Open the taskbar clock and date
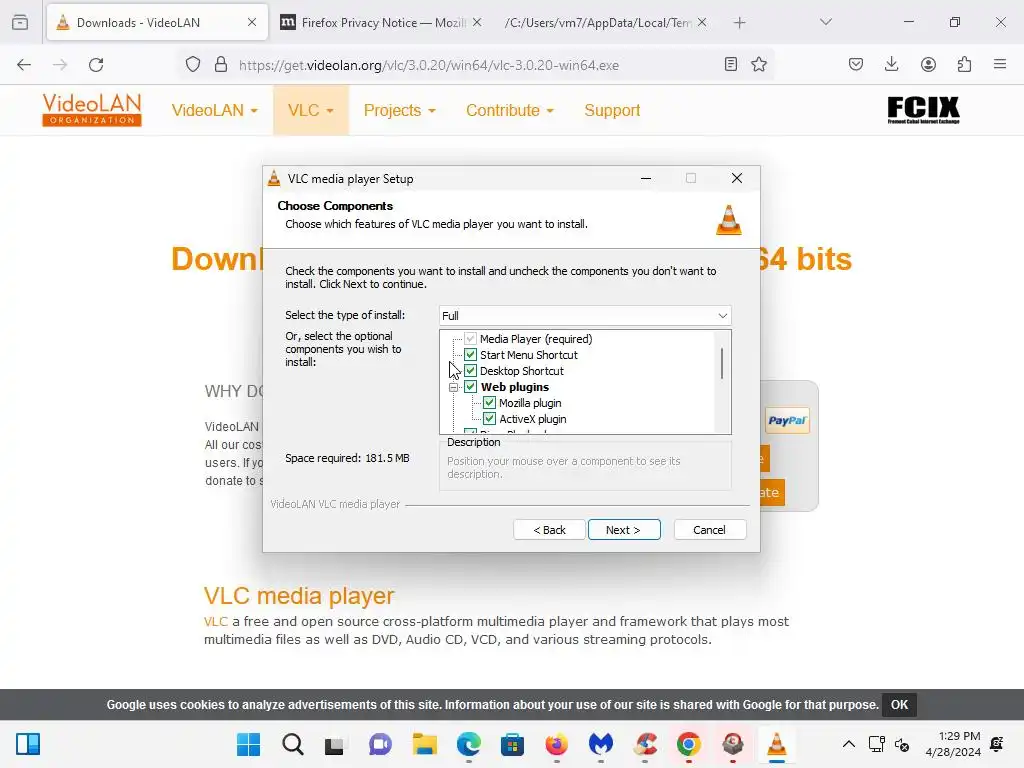The height and width of the screenshot is (768, 1024). coord(953,744)
